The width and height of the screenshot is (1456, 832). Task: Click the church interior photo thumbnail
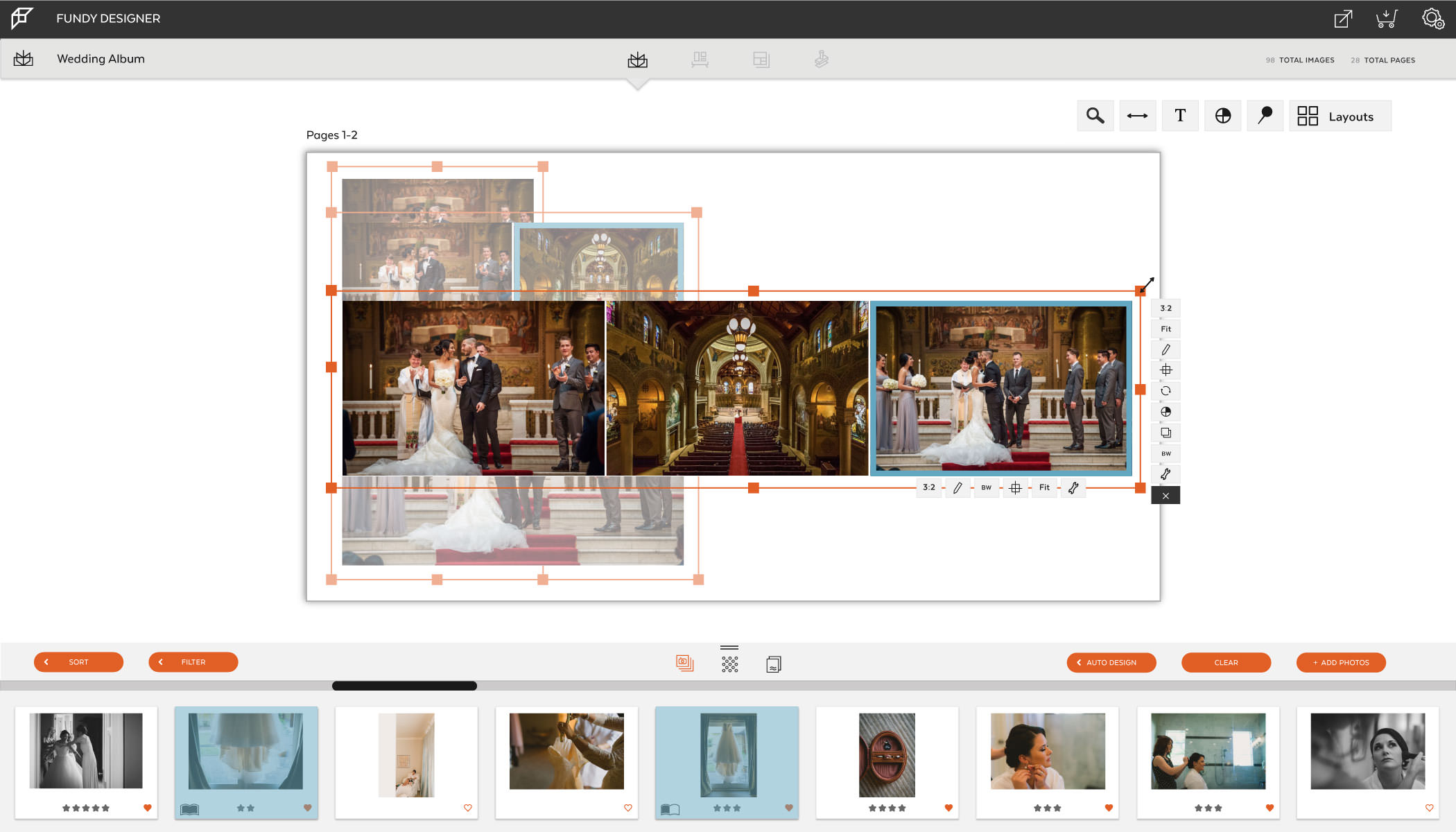coord(735,388)
